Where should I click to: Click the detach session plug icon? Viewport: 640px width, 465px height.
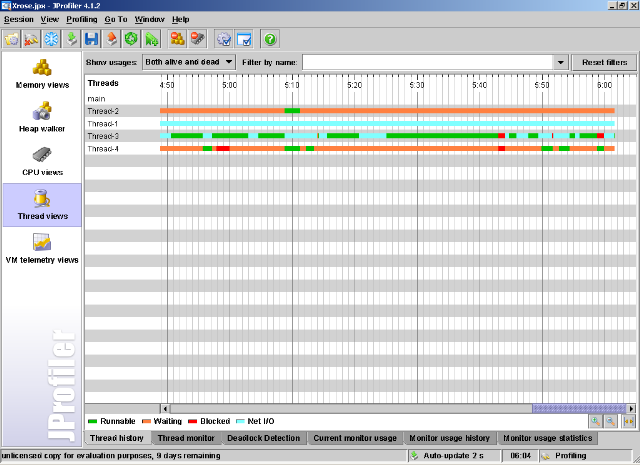[x=31, y=40]
